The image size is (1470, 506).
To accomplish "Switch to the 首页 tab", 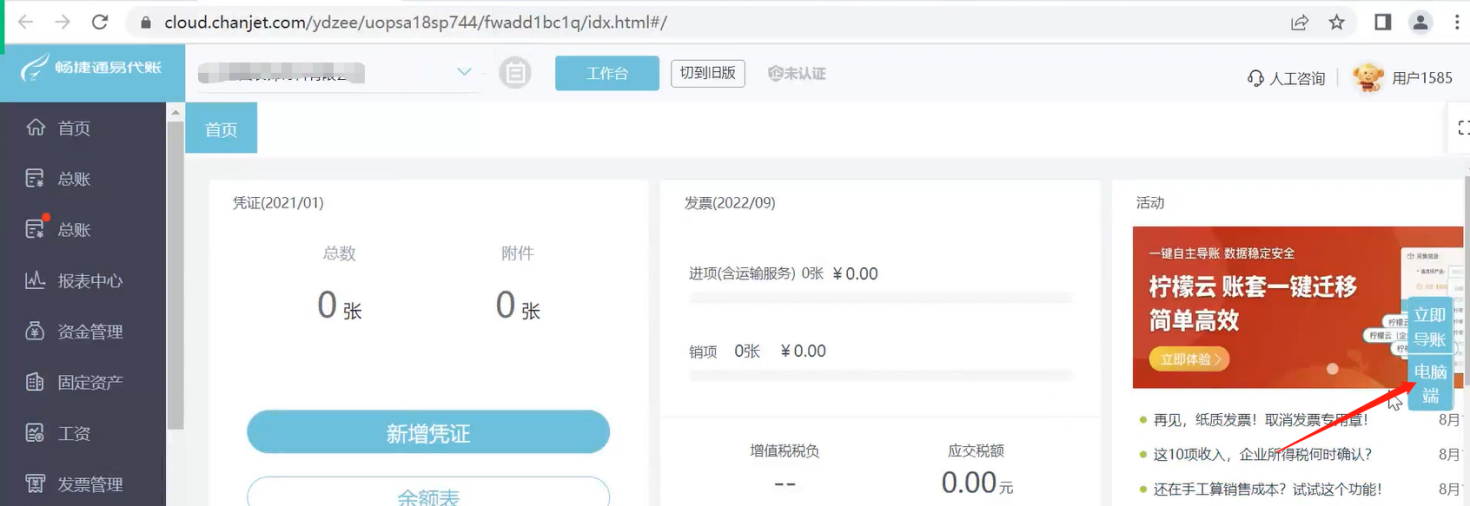I will pyautogui.click(x=221, y=129).
